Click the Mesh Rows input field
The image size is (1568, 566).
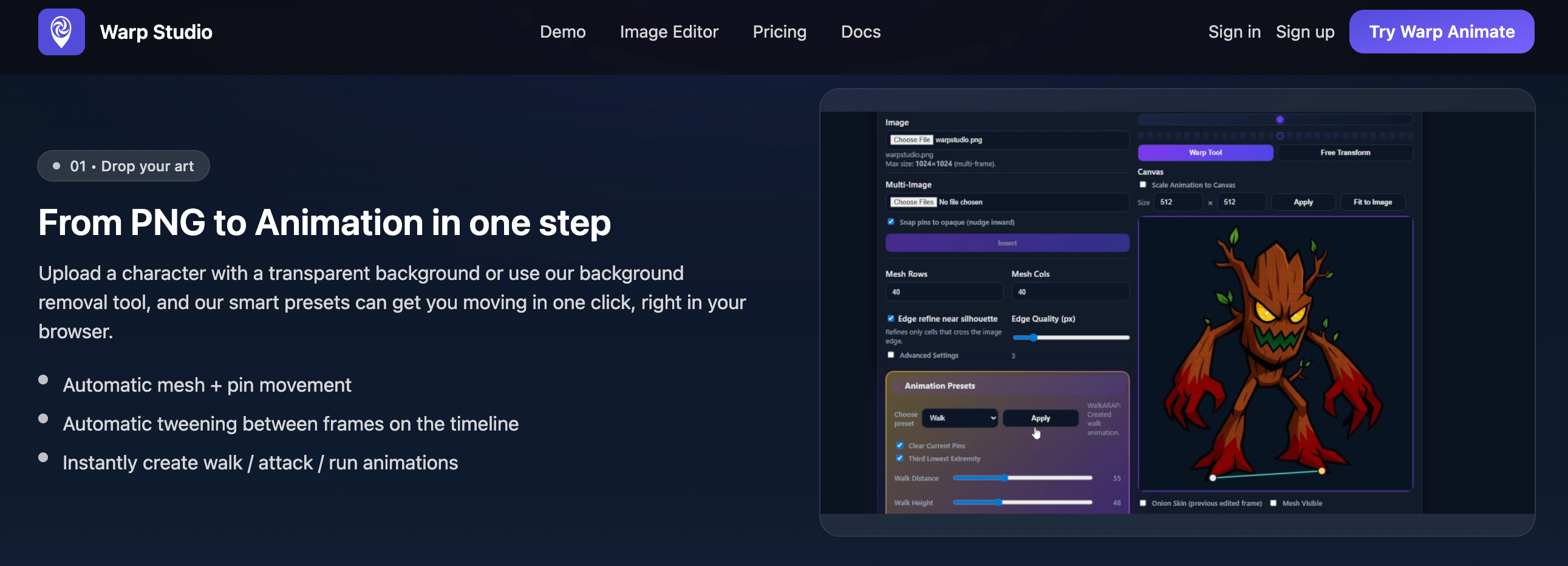coord(944,292)
